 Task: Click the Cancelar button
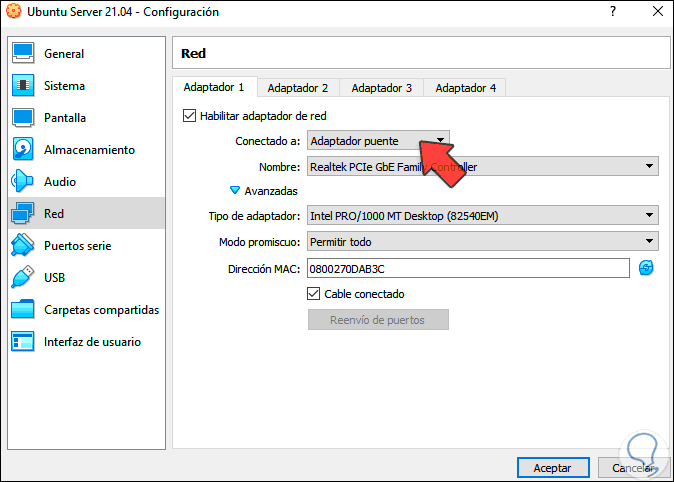tap(634, 467)
